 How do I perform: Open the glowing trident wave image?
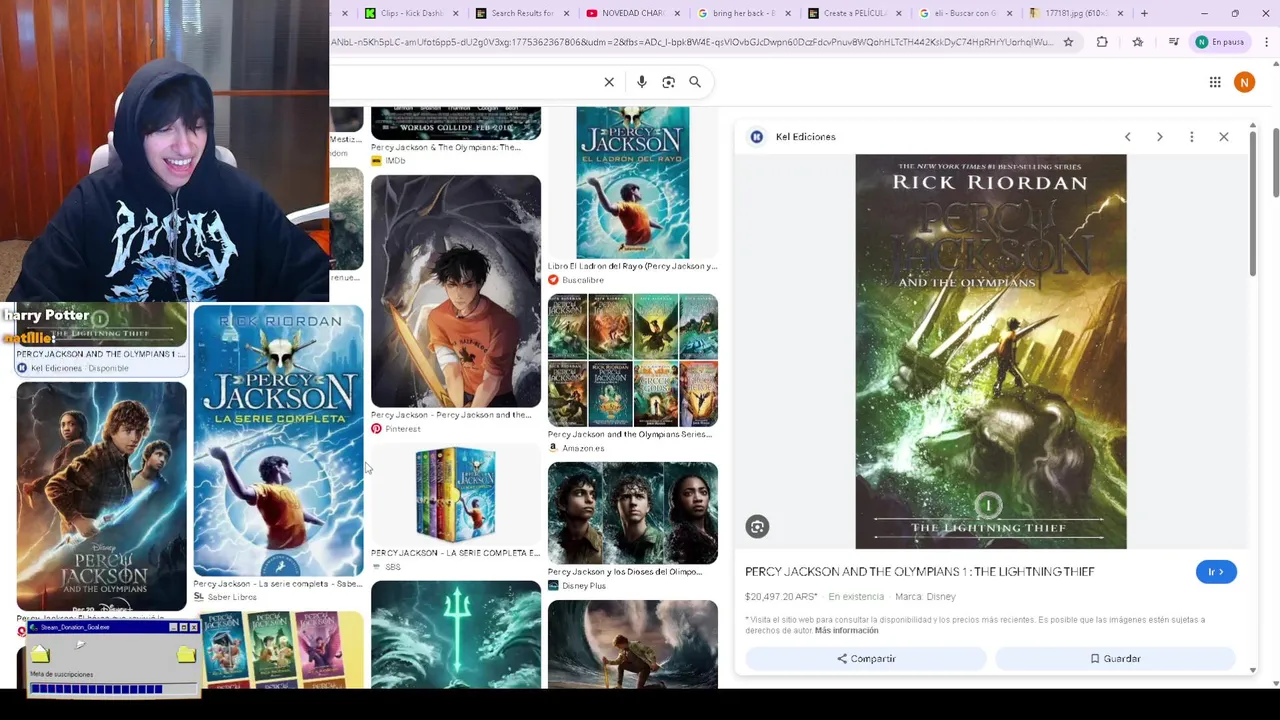tap(456, 636)
